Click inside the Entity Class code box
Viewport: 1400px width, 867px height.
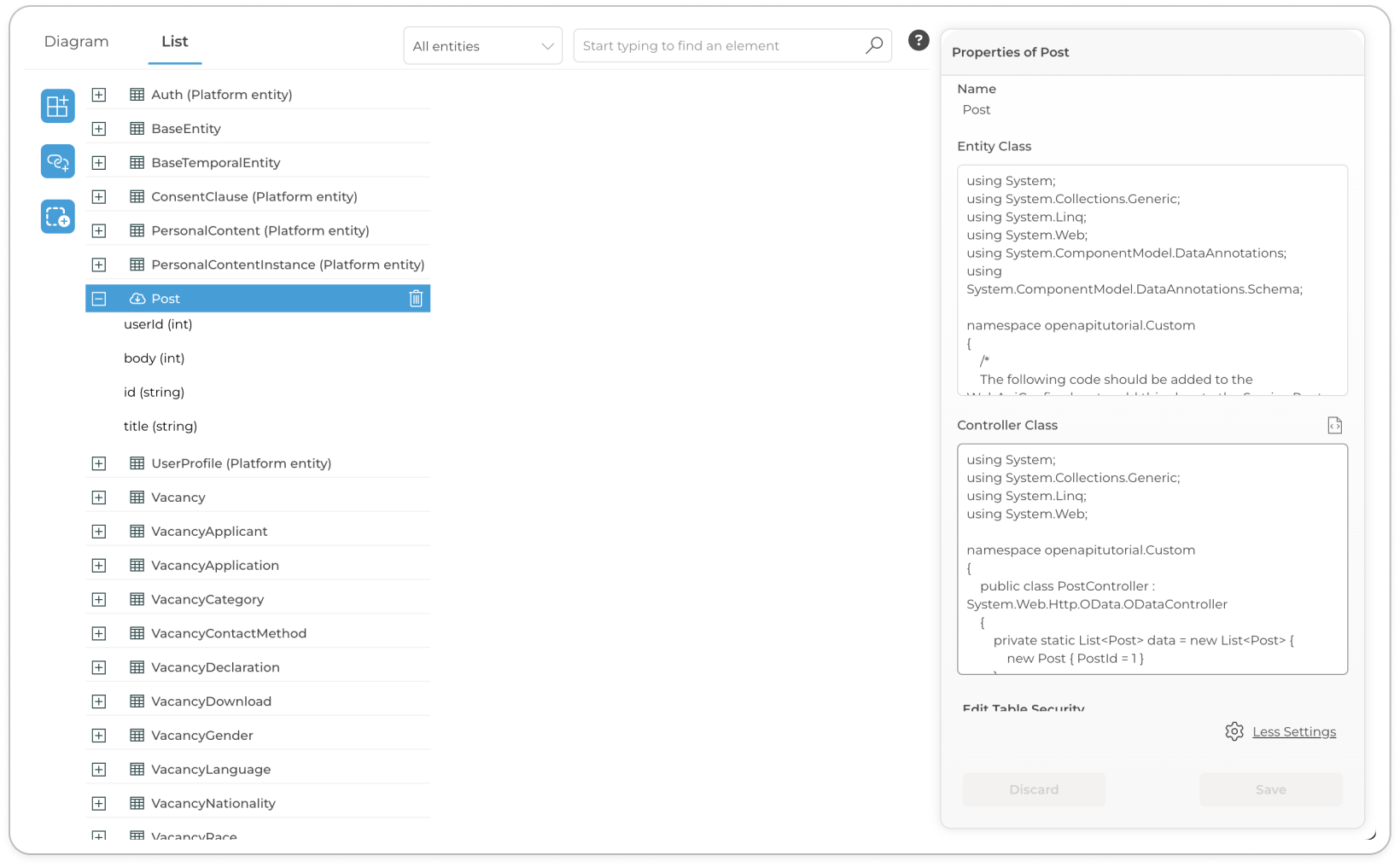point(1152,280)
